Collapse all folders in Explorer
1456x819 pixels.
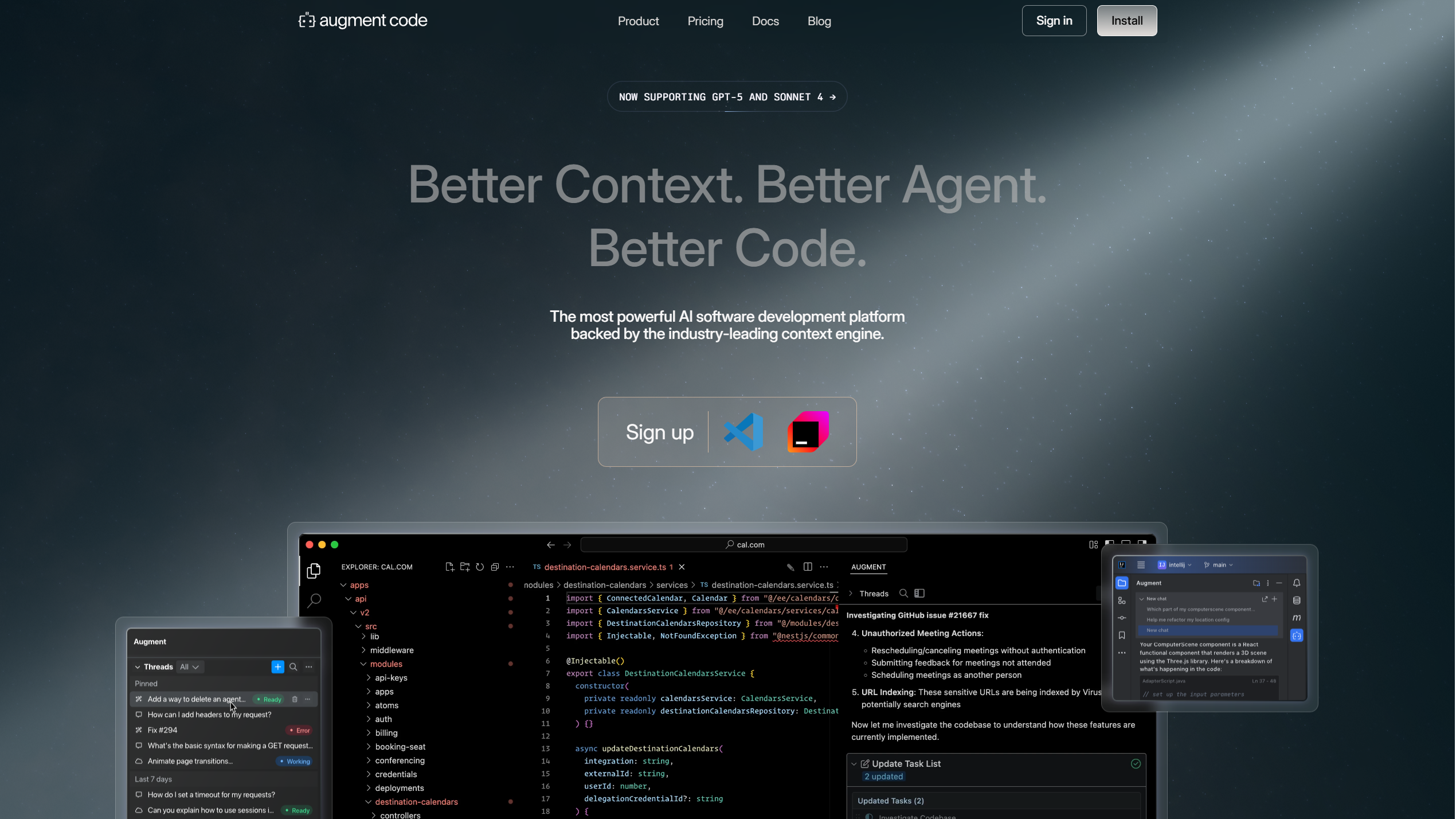coord(495,567)
